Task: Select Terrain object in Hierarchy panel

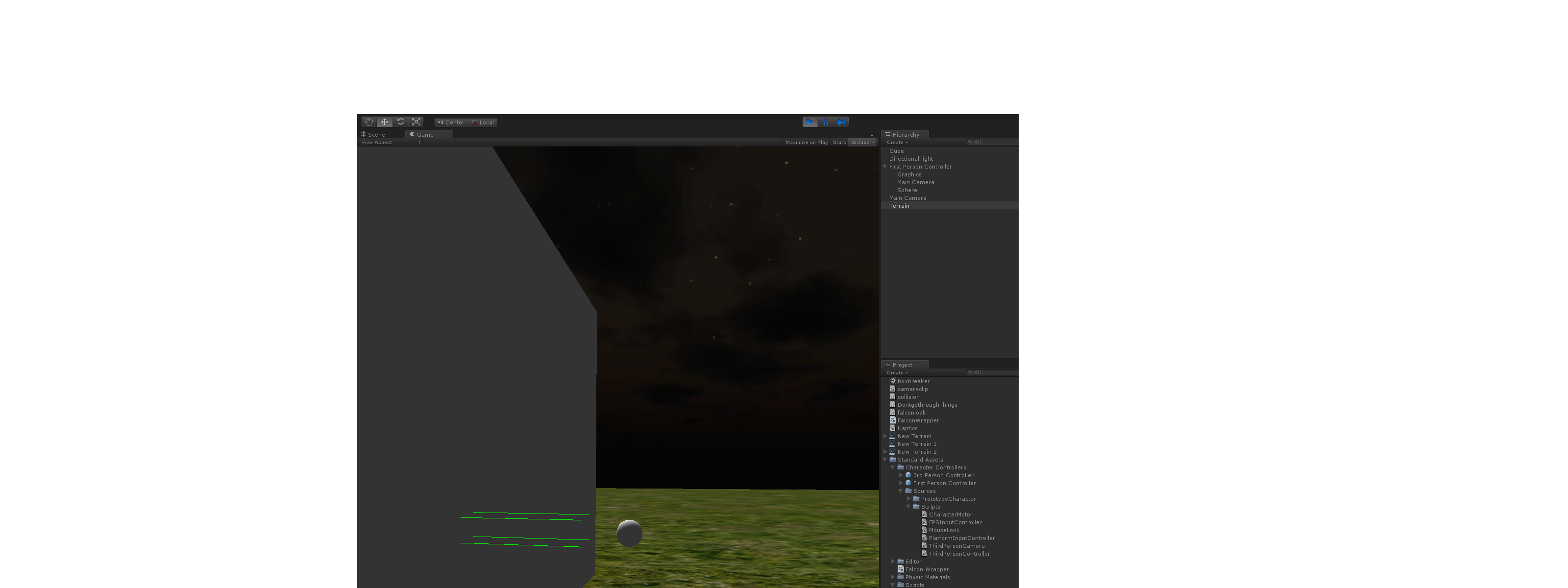Action: click(898, 205)
